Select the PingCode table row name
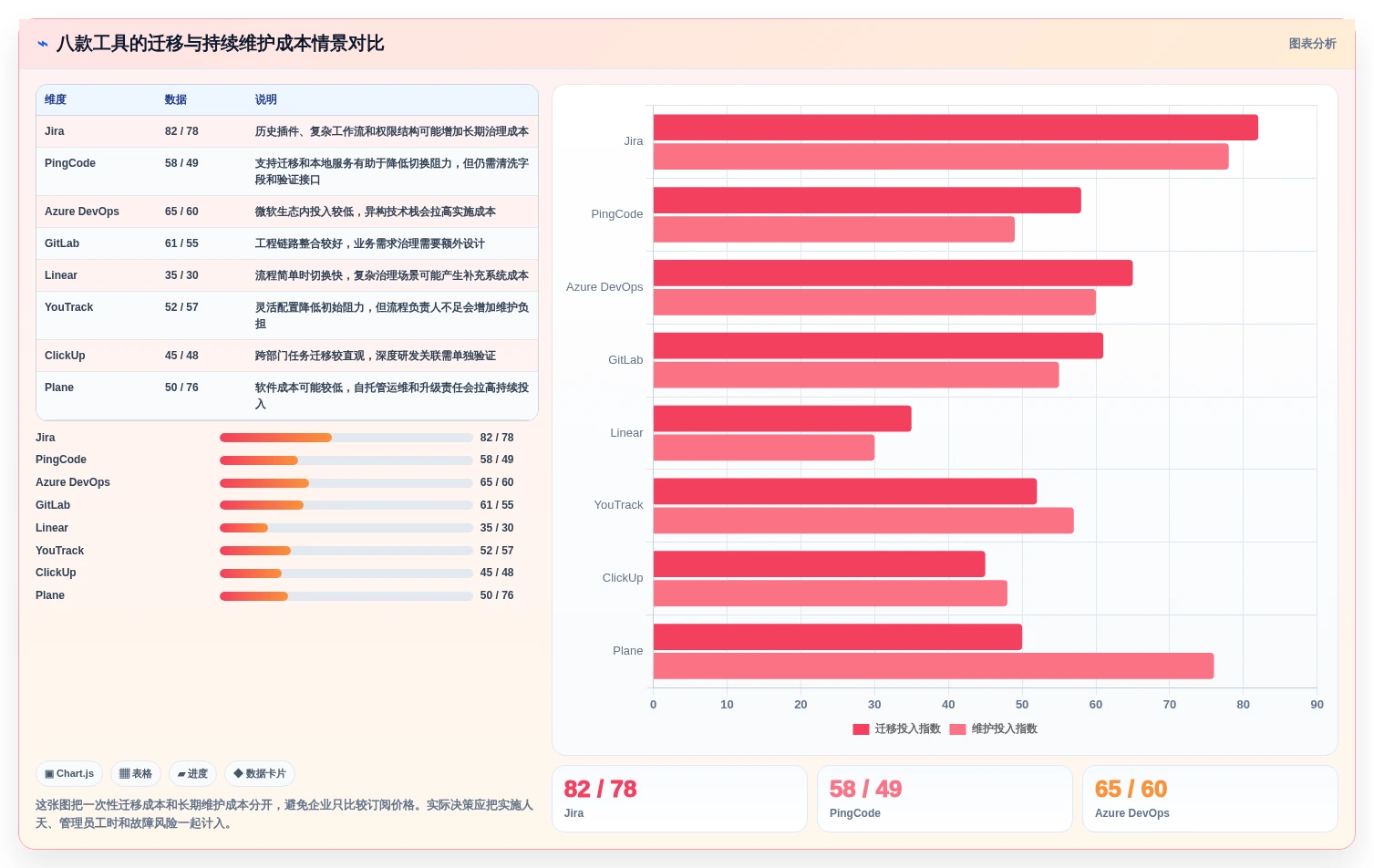 tap(70, 163)
